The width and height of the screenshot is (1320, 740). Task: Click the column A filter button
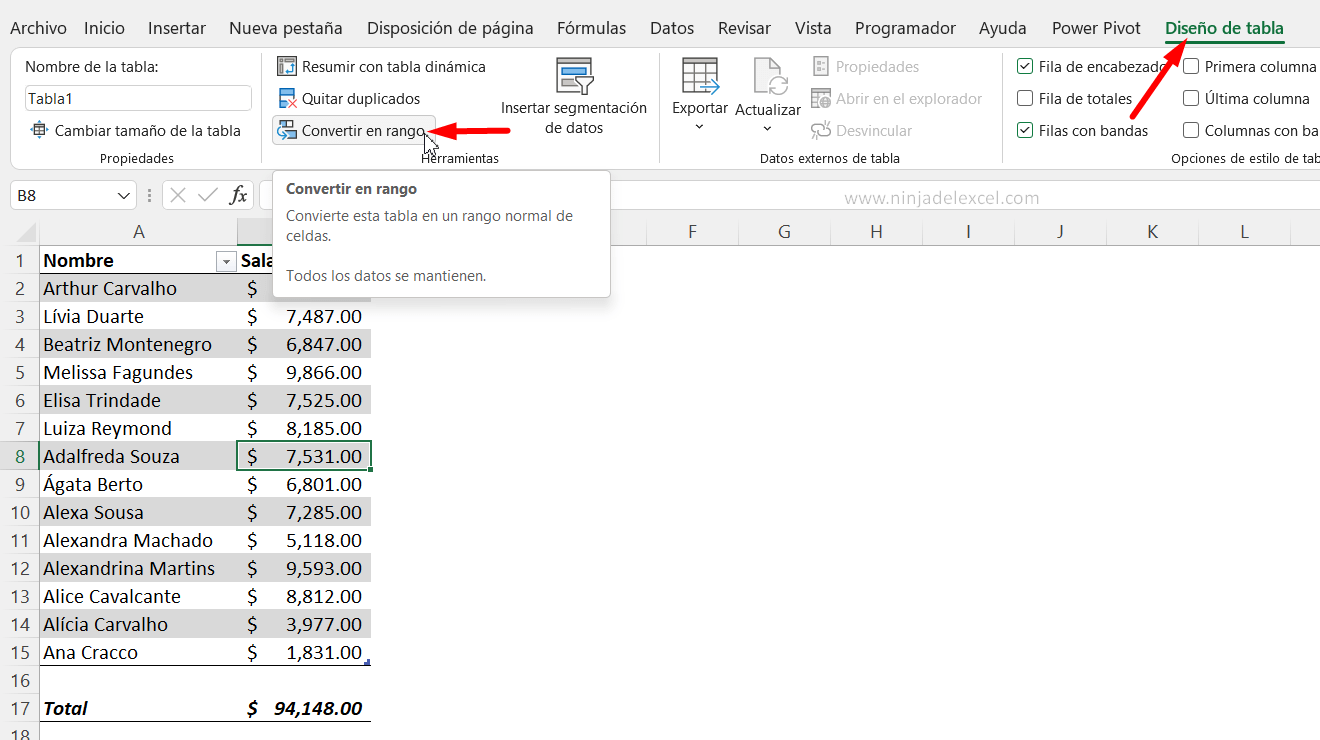[x=226, y=260]
